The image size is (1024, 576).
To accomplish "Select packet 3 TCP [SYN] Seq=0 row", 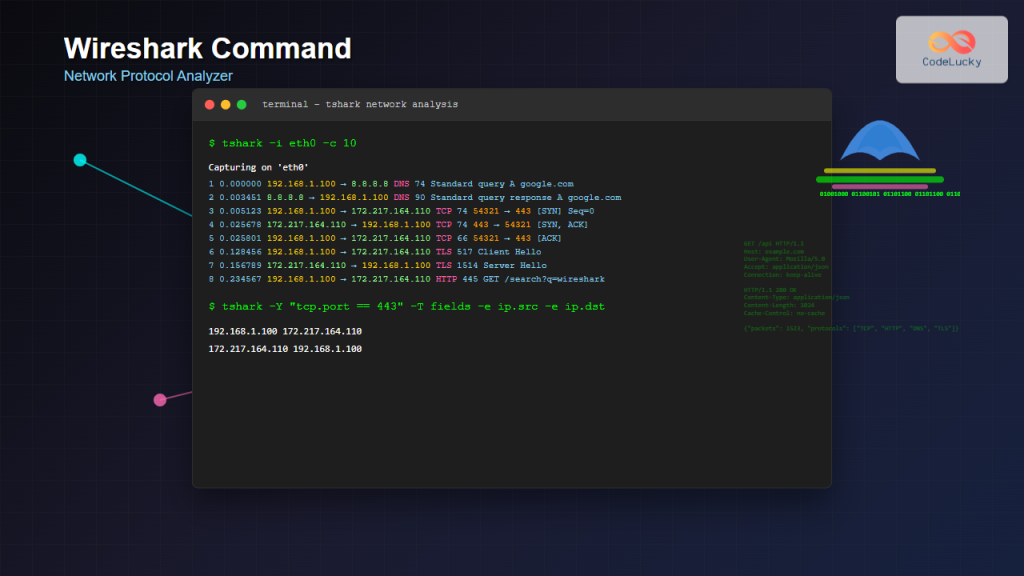I will (x=401, y=211).
